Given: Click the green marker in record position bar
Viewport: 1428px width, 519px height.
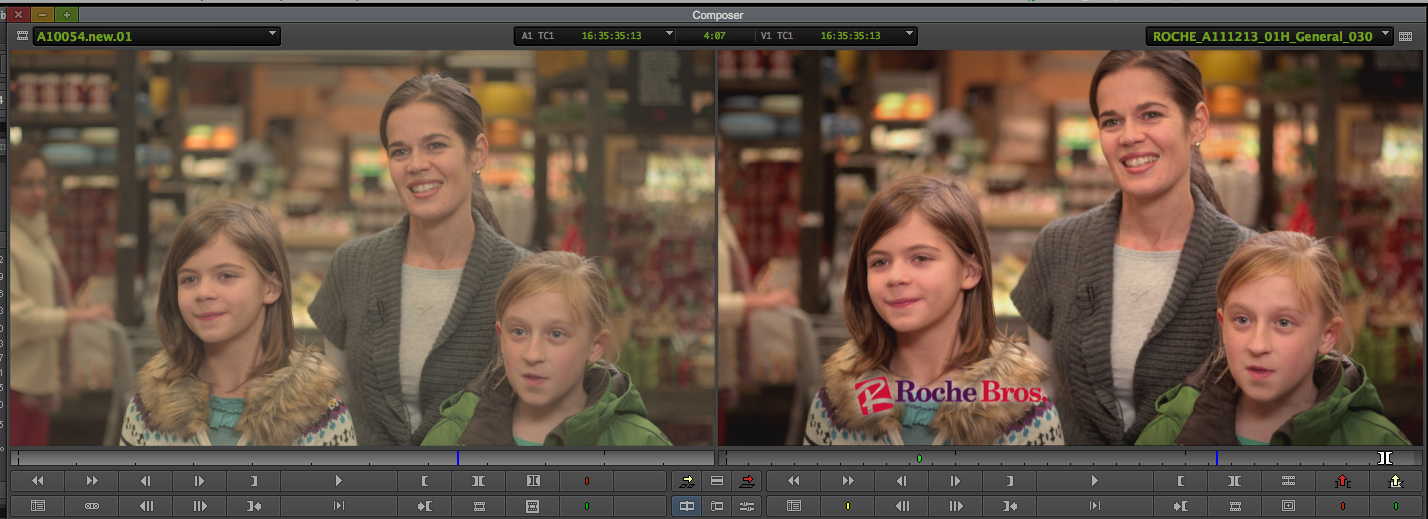Looking at the screenshot, I should (919, 458).
